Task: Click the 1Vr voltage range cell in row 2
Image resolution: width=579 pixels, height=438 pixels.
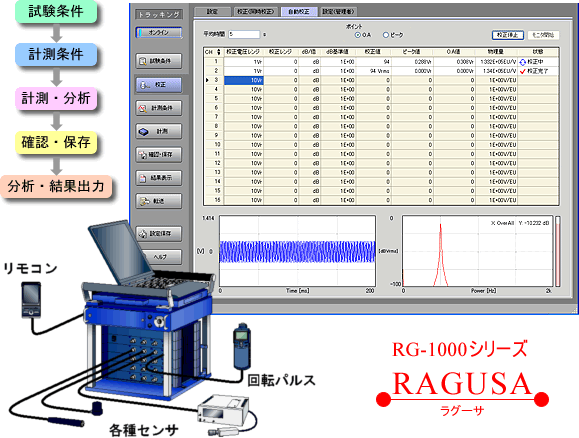Action: tap(244, 71)
